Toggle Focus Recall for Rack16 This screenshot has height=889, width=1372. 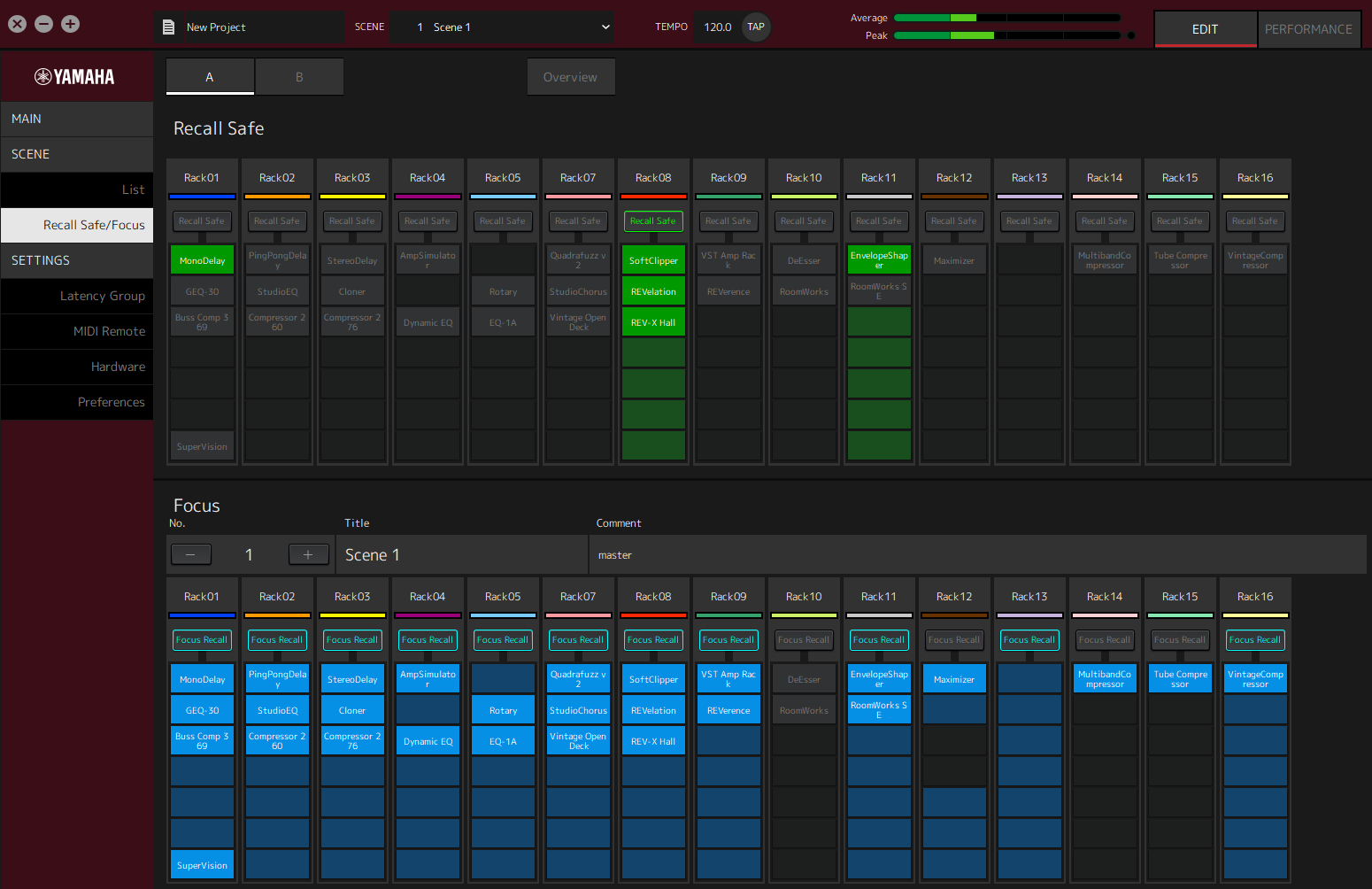[x=1255, y=639]
